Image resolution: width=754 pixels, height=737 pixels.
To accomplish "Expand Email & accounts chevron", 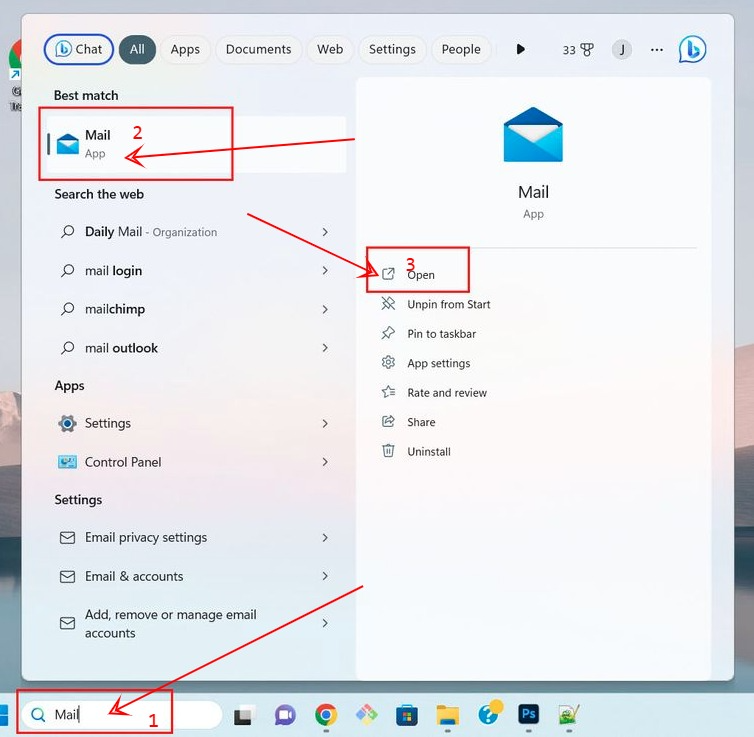I will point(325,576).
